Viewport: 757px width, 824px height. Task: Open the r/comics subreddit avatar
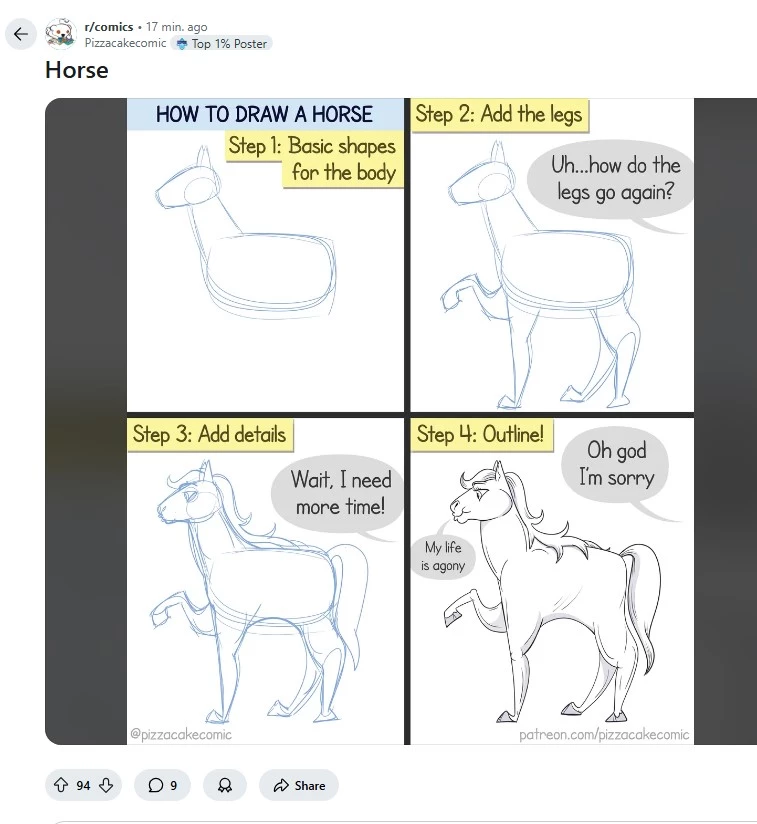60,34
